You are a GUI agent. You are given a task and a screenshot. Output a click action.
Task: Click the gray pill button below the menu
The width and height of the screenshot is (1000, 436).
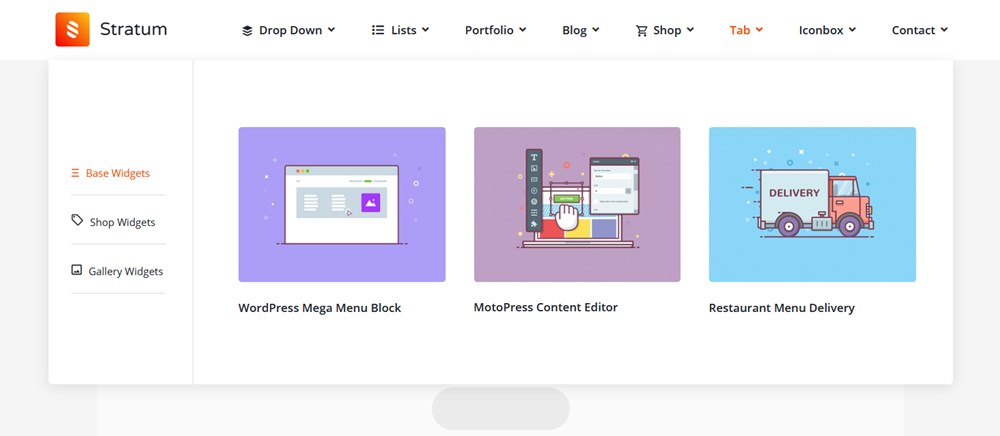(501, 409)
